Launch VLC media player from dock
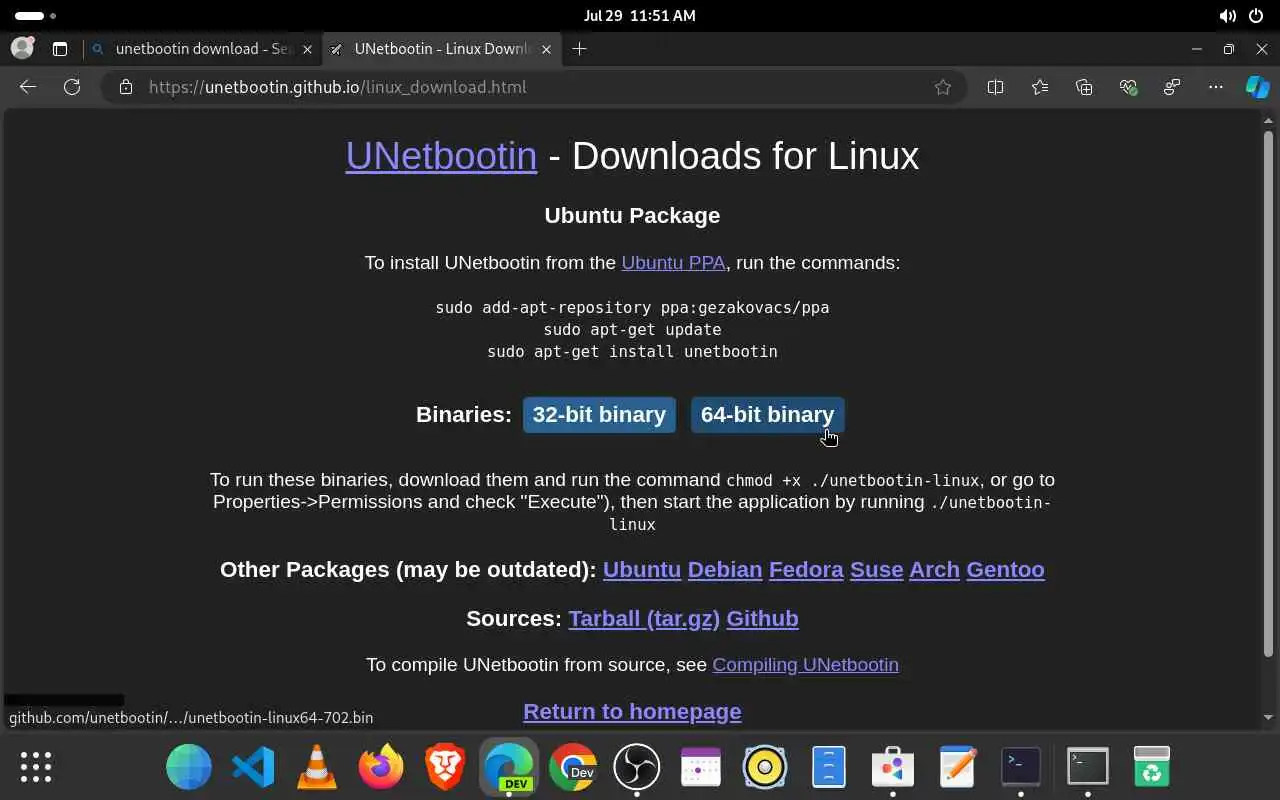 (317, 767)
